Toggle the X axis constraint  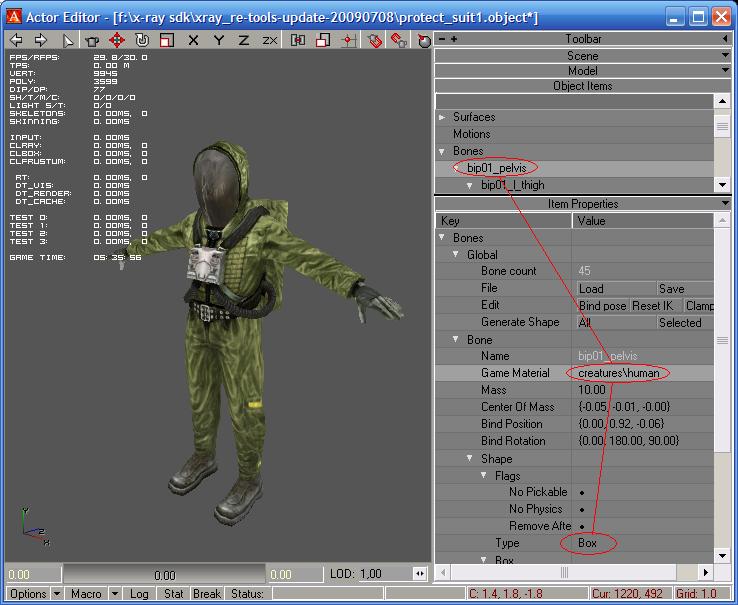coord(193,40)
